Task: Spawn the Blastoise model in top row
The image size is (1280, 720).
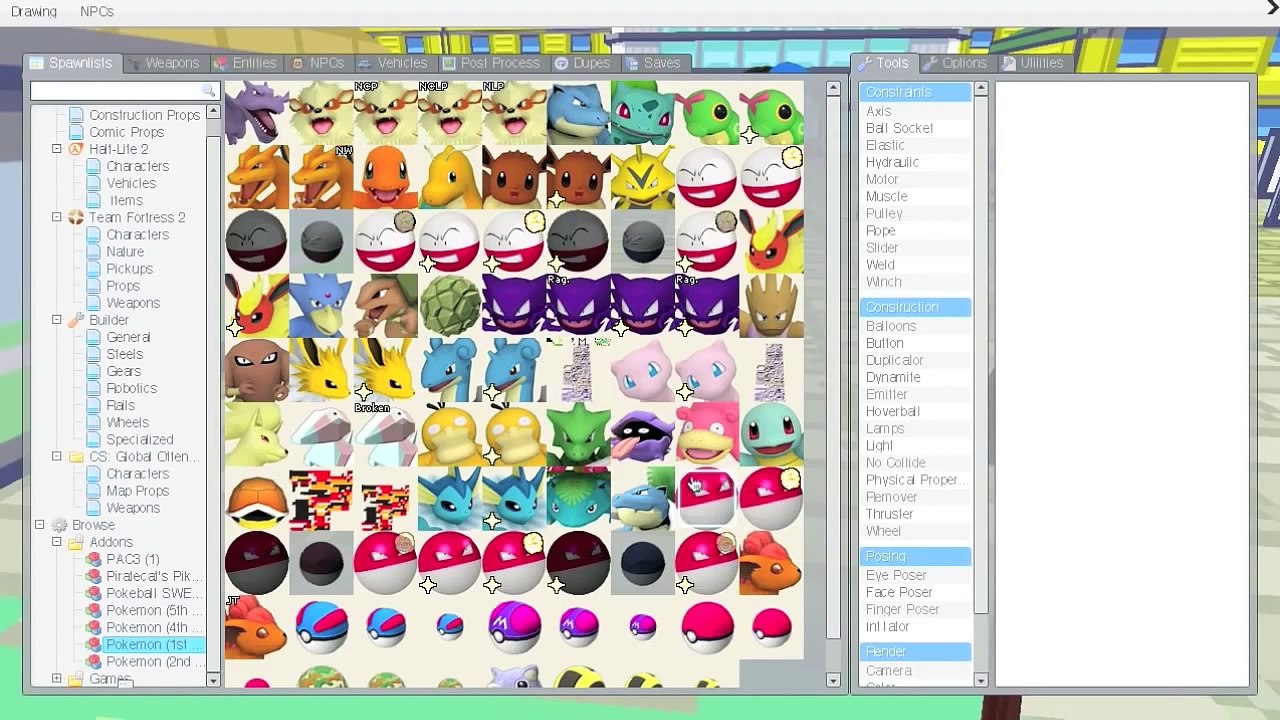Action: click(x=577, y=114)
